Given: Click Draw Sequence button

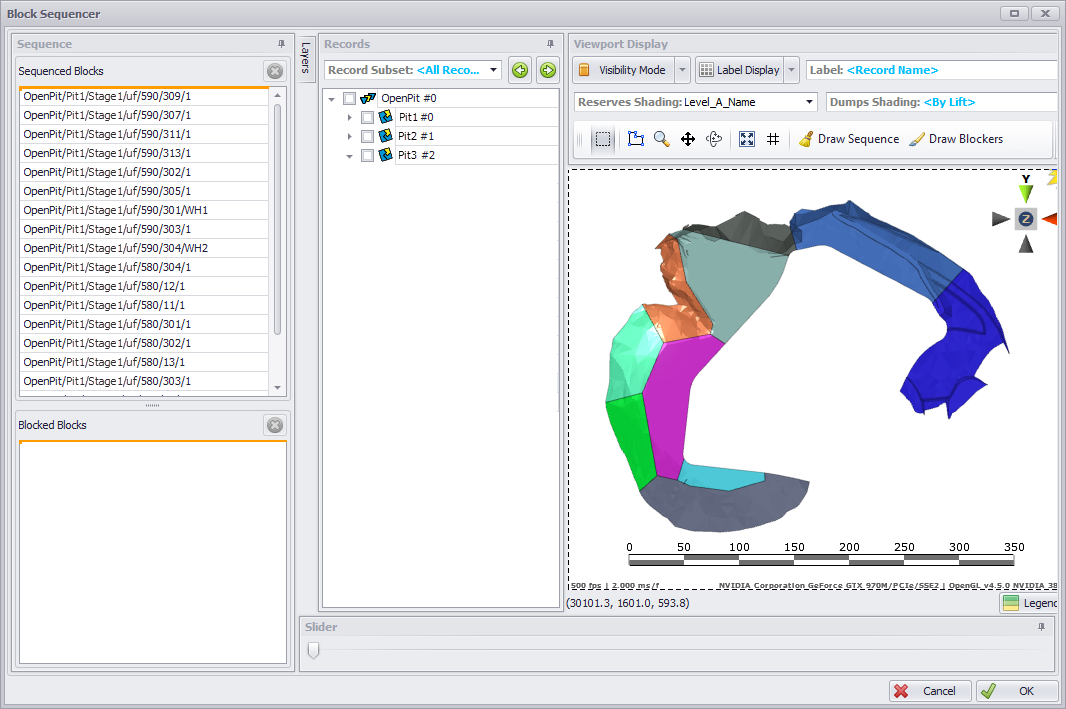Looking at the screenshot, I should [848, 139].
